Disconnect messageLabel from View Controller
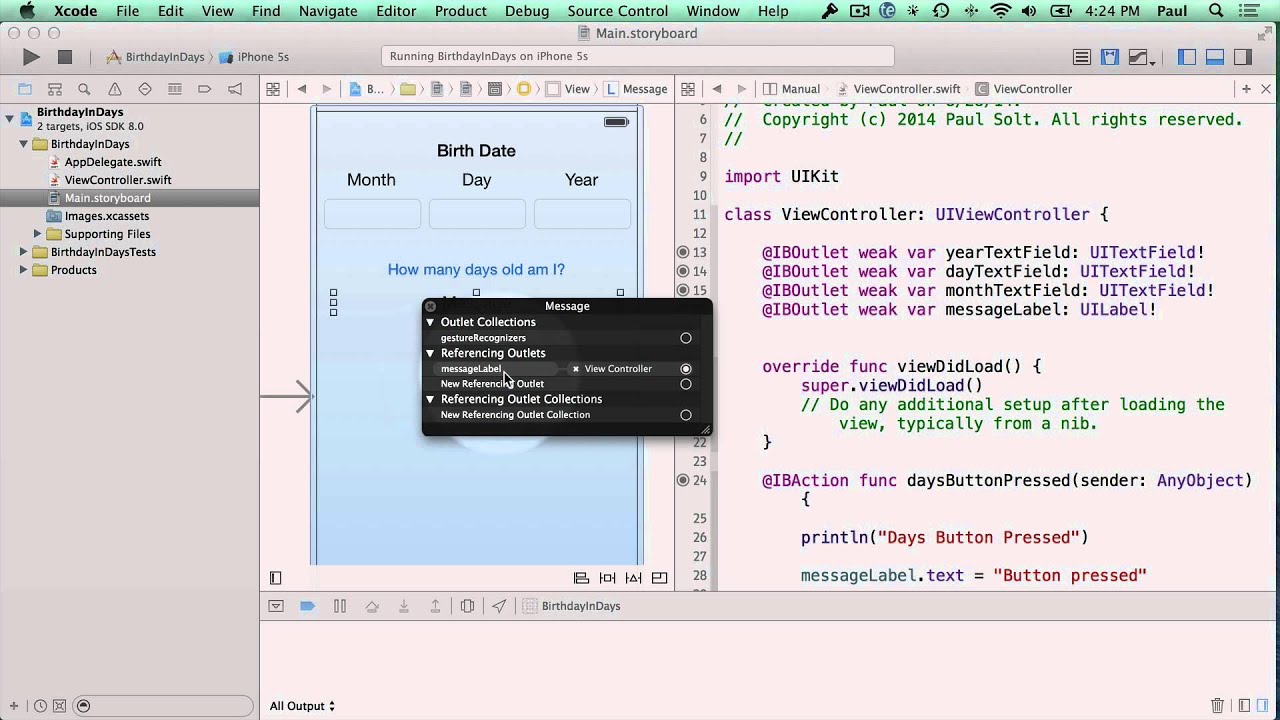The image size is (1280, 720). coord(576,369)
